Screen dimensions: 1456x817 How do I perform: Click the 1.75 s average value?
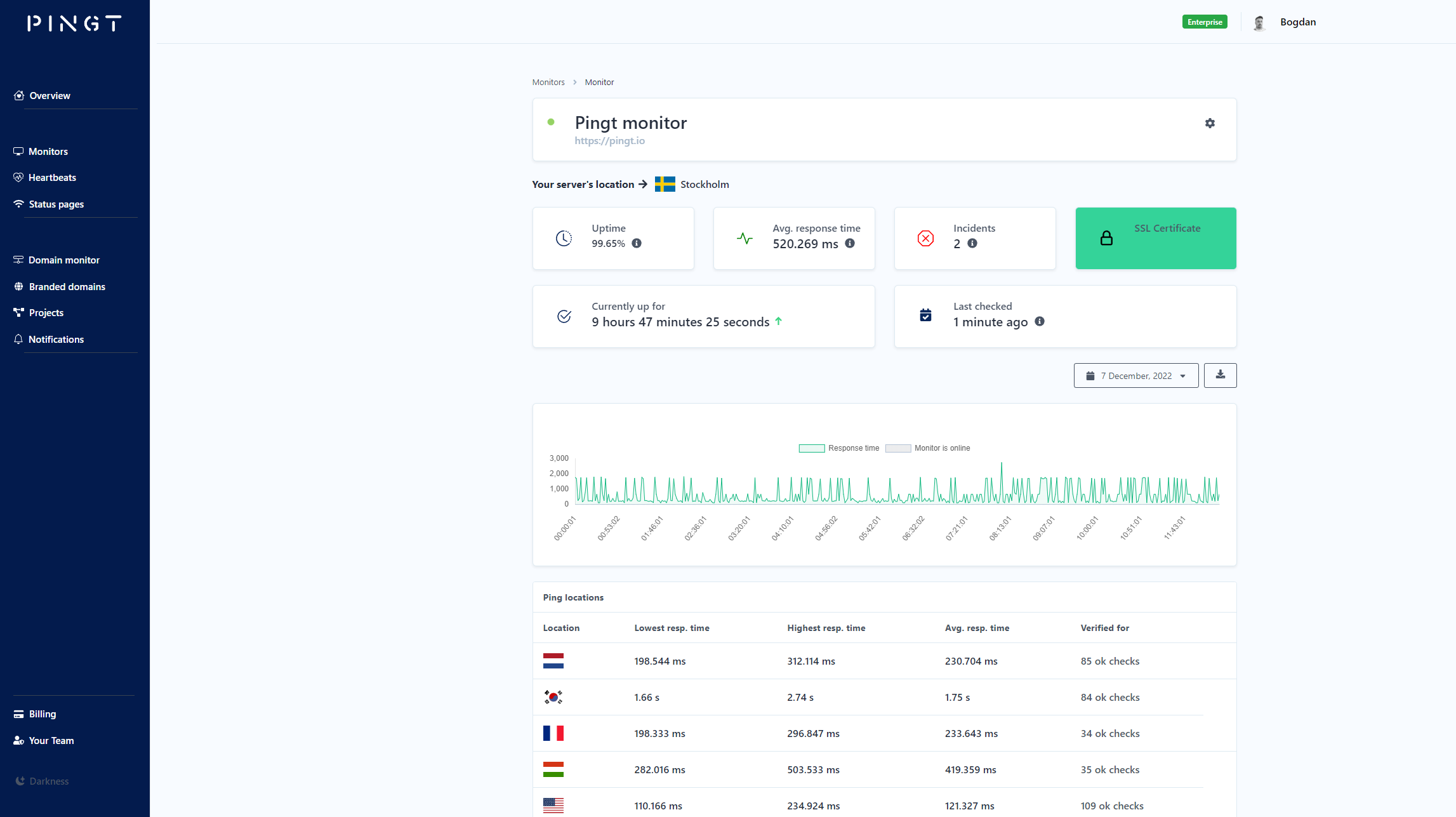coord(957,697)
